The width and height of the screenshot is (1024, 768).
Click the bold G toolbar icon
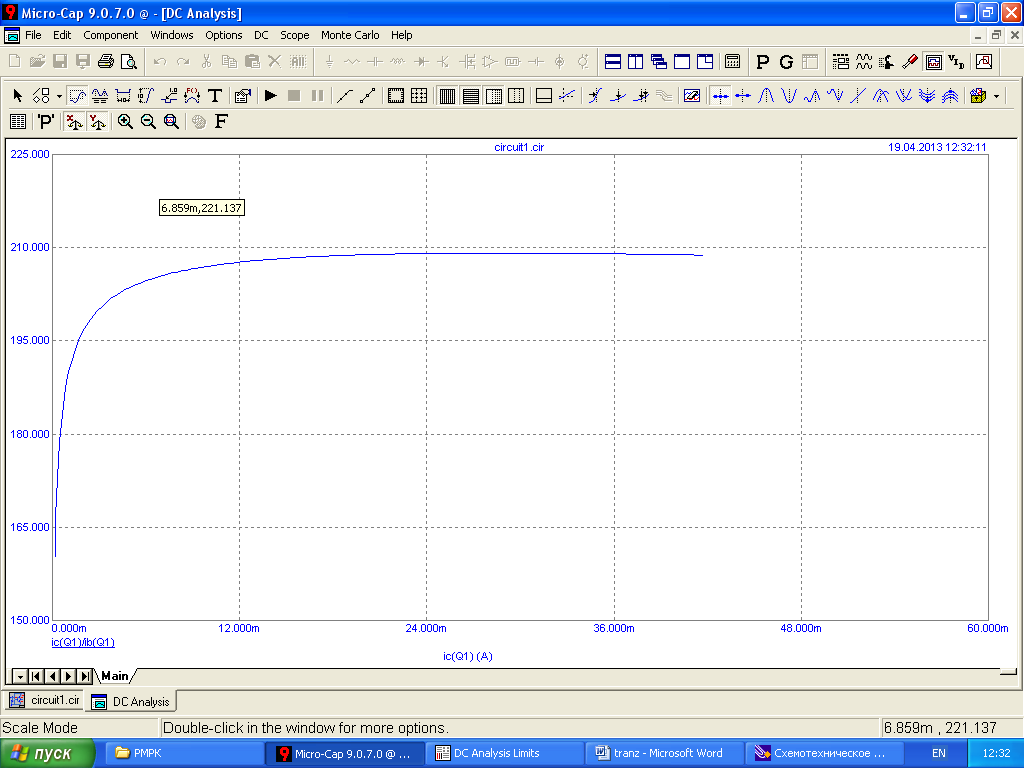click(786, 62)
